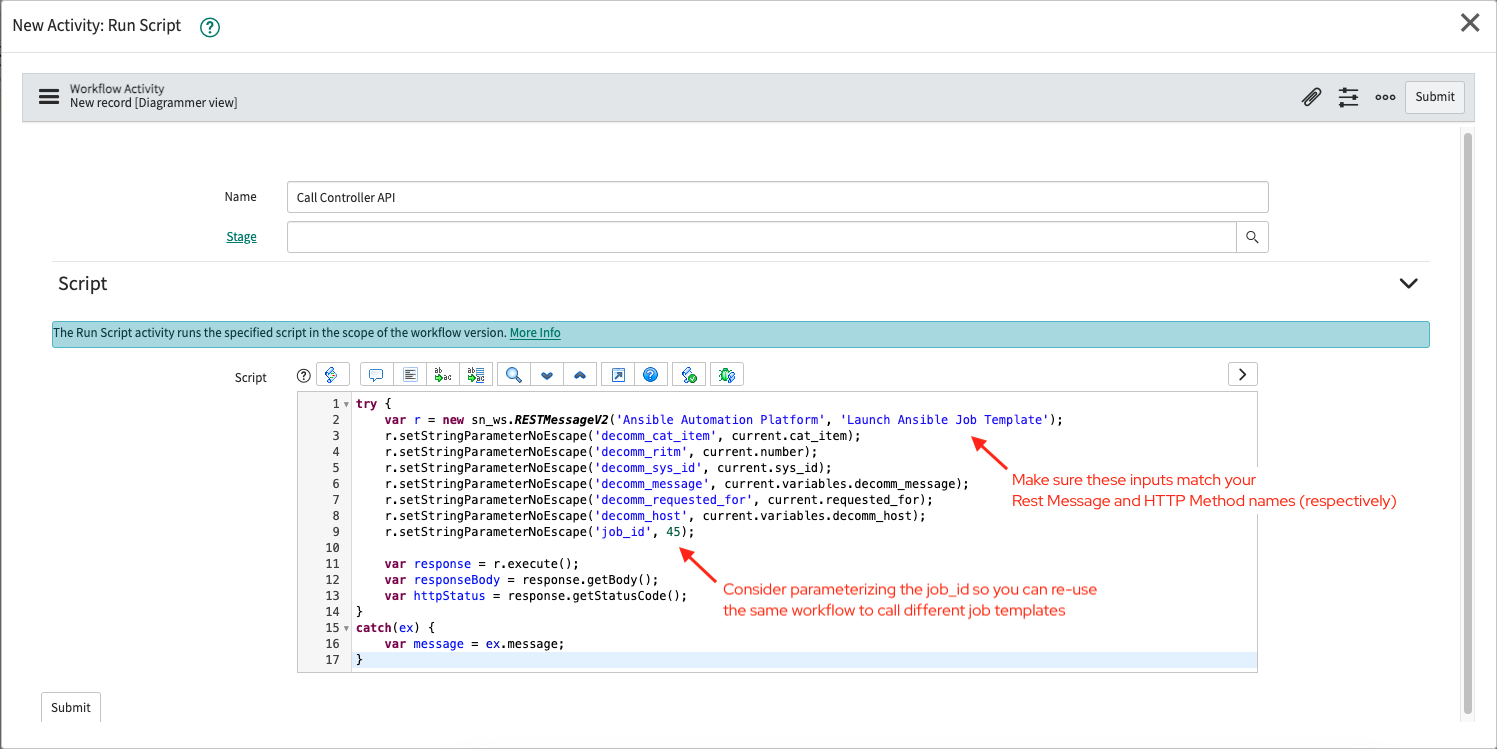Open the script debugger bug icon

(727, 375)
